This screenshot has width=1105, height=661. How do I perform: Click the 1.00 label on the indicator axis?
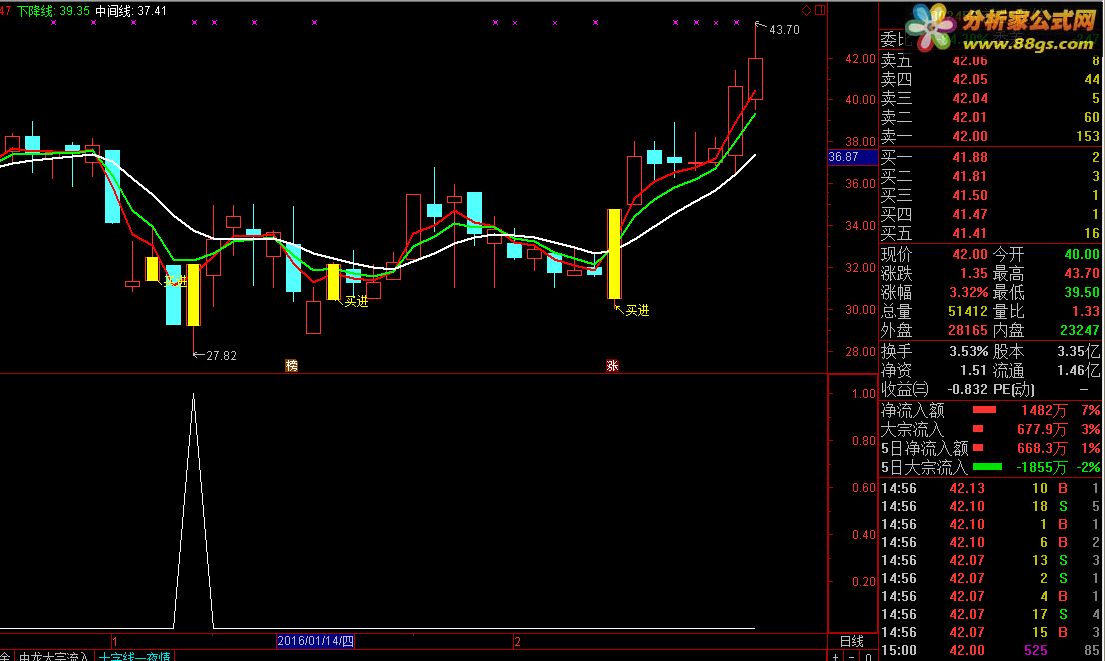(x=864, y=393)
